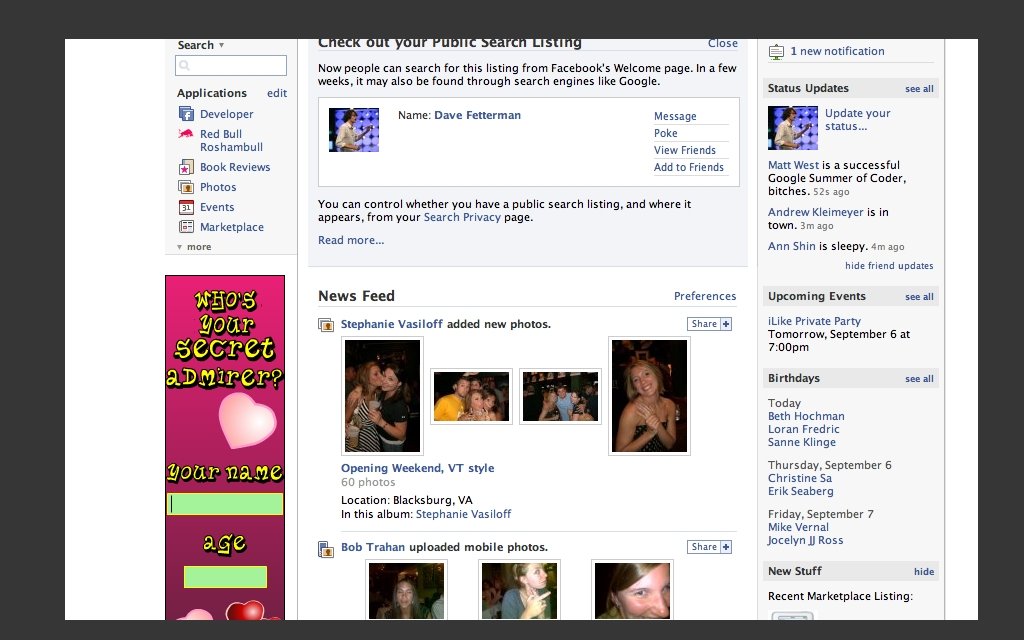See all Upcoming Events
Viewport: 1024px width, 640px height.
pyautogui.click(x=919, y=297)
